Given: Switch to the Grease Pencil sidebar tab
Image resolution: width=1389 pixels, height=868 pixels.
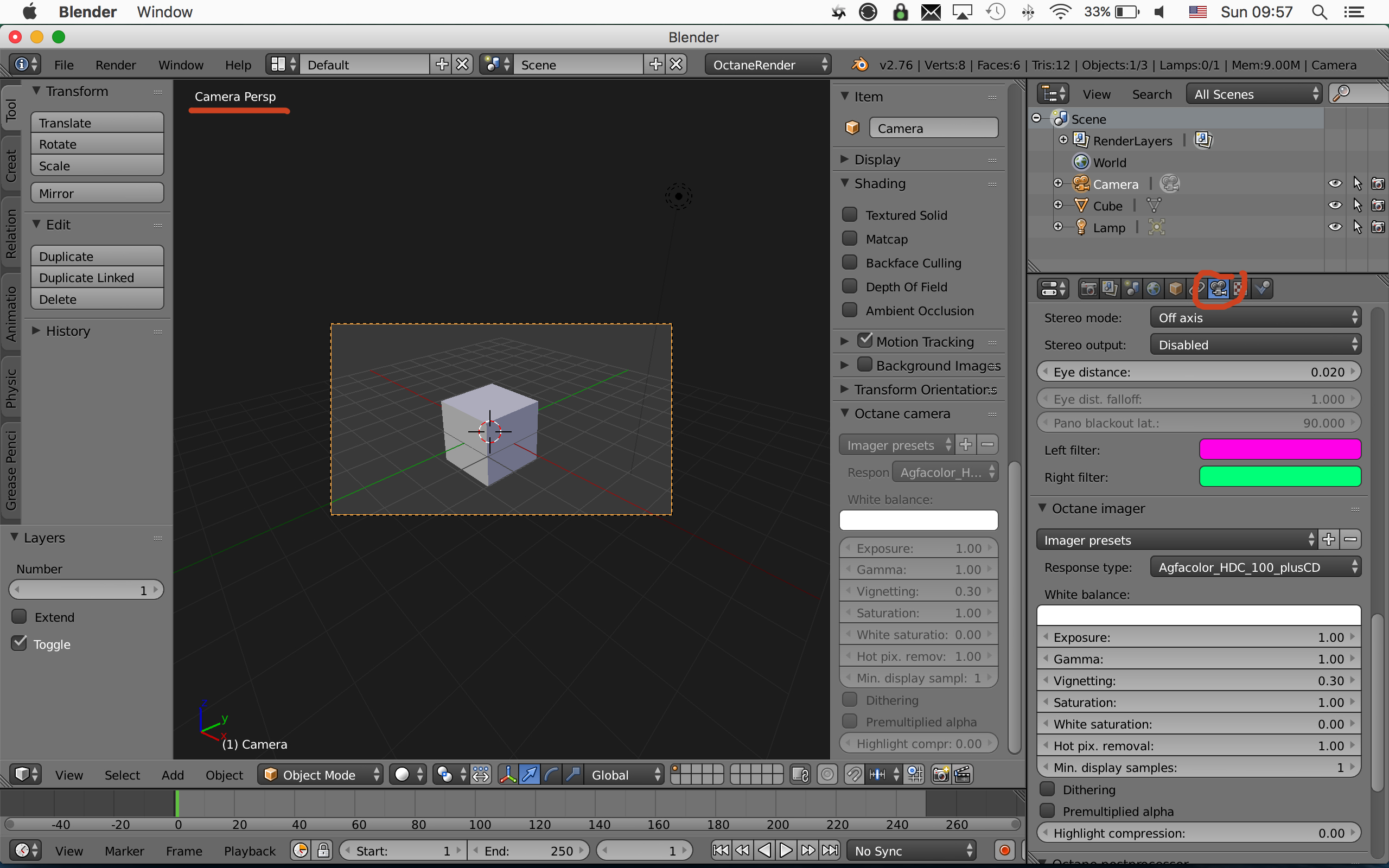Looking at the screenshot, I should coord(11,471).
